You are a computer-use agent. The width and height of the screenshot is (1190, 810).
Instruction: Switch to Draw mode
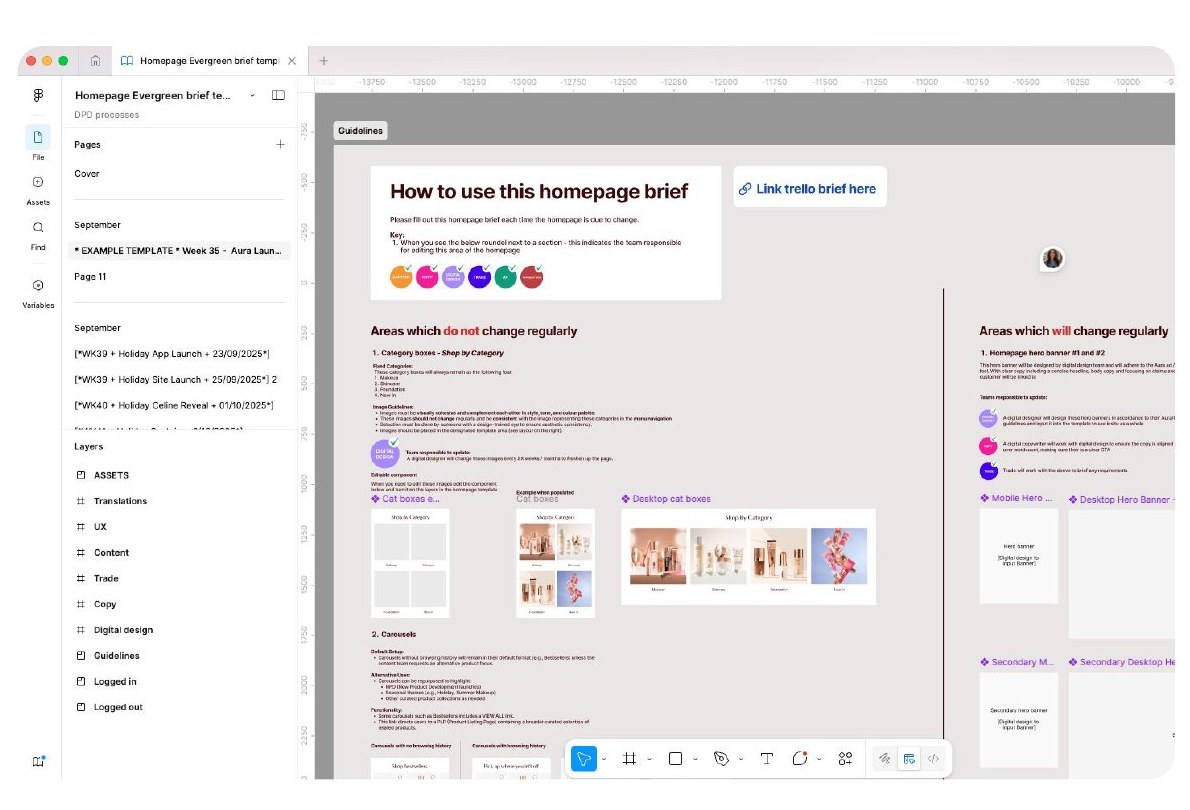tap(884, 758)
